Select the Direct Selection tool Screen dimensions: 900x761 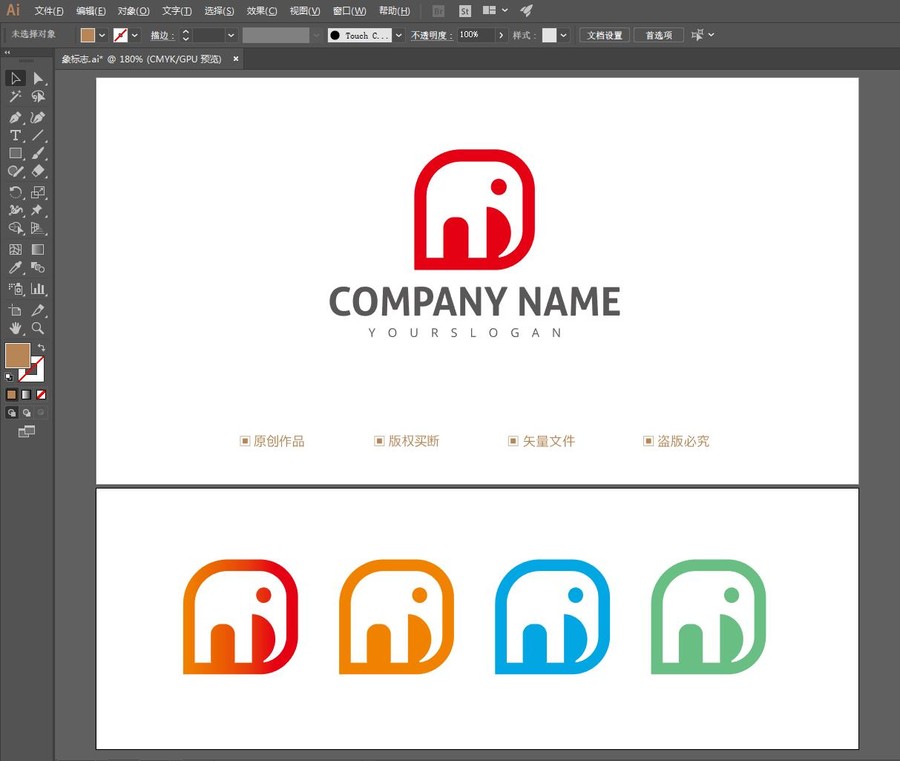[38, 78]
